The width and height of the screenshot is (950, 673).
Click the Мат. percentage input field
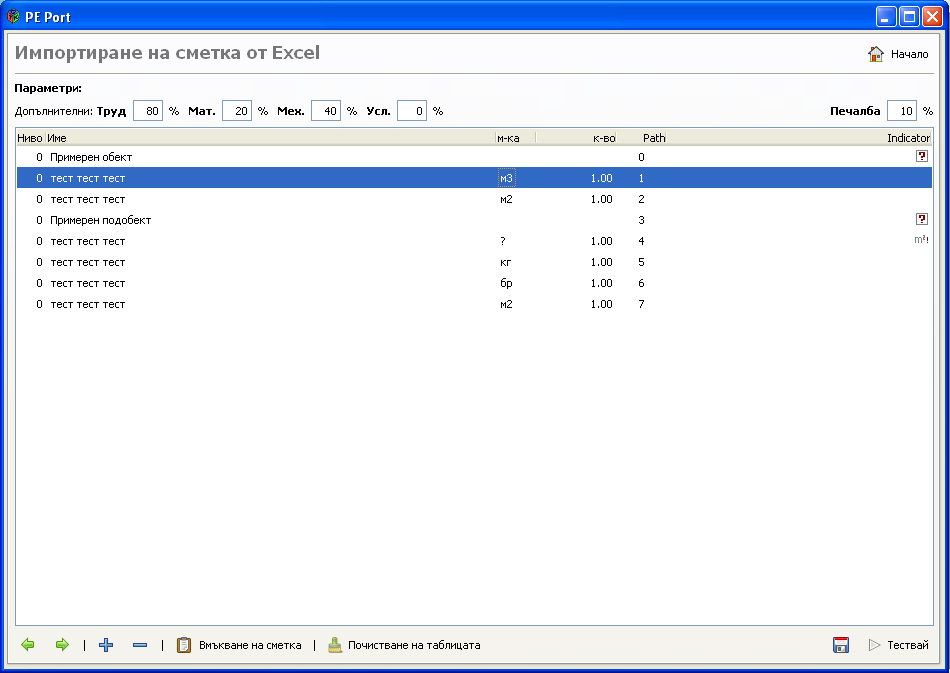(237, 111)
